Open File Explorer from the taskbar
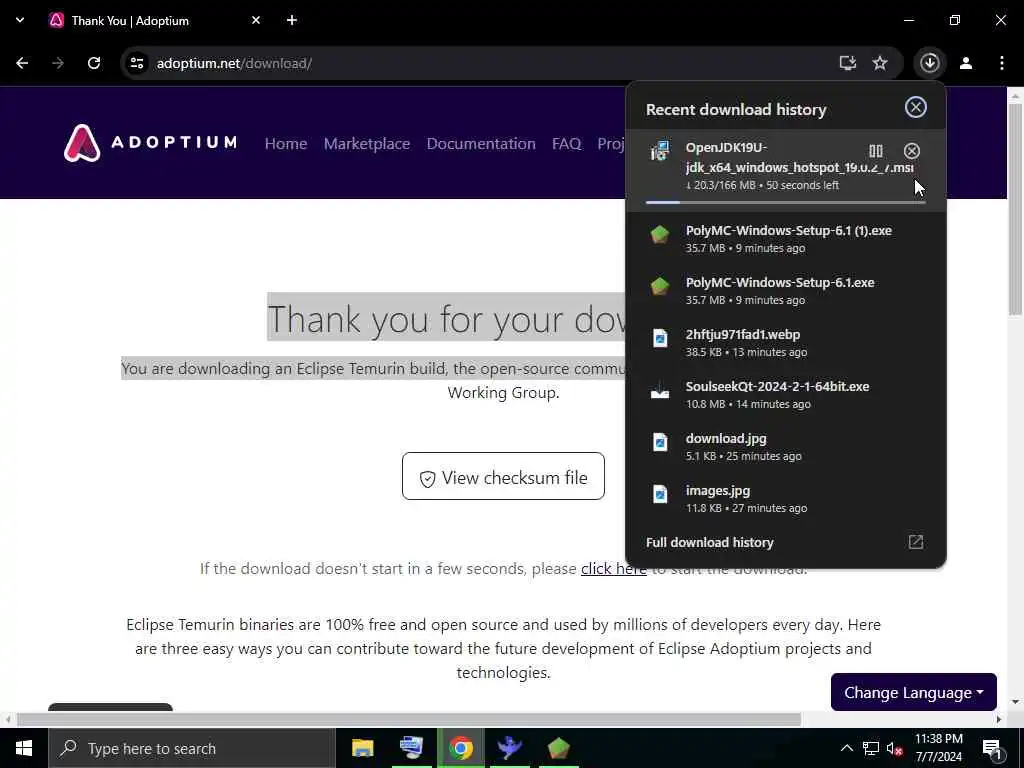Image resolution: width=1024 pixels, height=768 pixels. tap(362, 748)
